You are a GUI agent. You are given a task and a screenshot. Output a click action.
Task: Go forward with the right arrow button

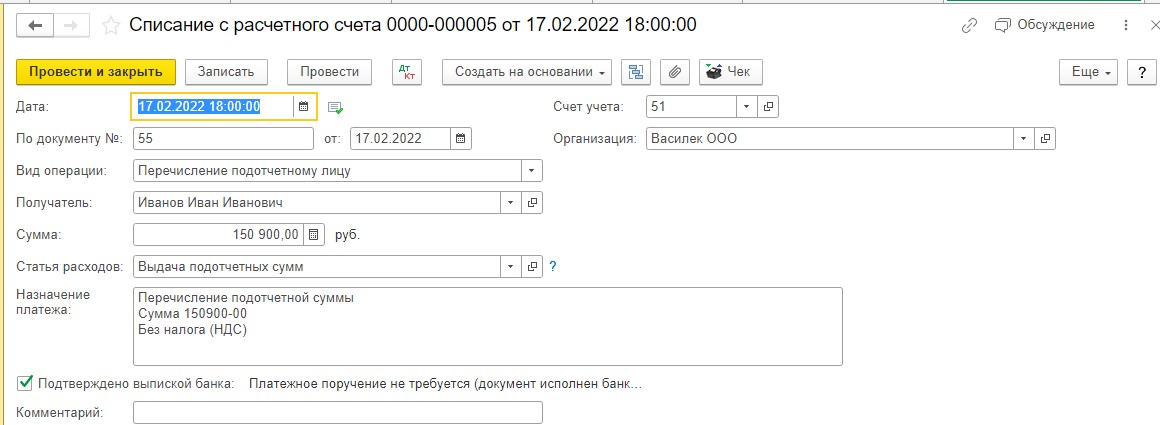coord(71,25)
